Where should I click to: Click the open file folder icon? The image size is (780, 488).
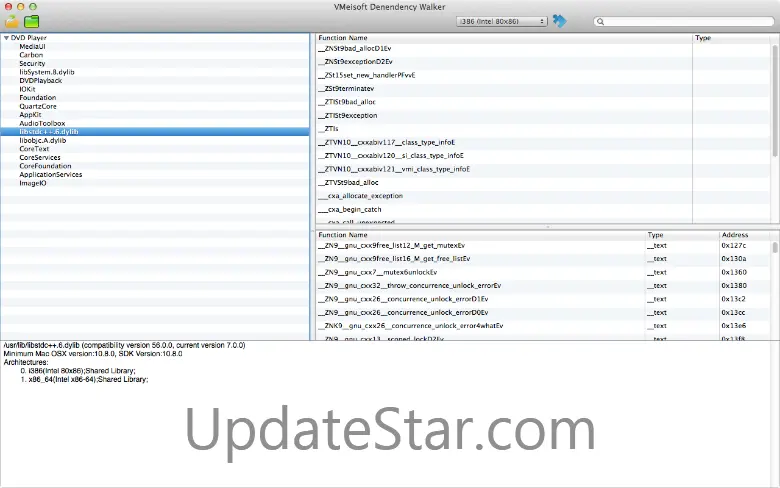pos(11,21)
